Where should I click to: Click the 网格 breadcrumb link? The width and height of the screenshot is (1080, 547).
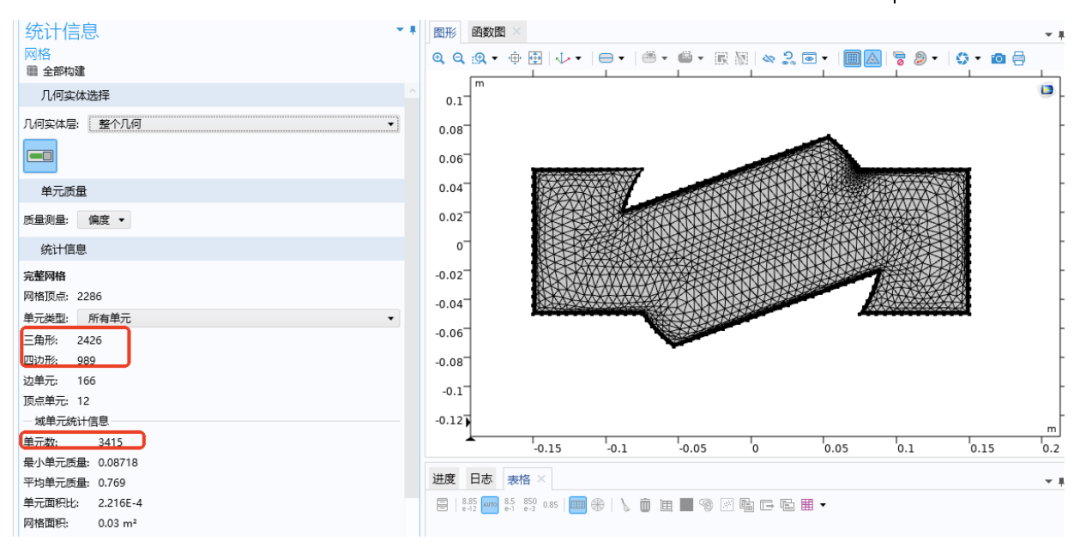tap(37, 54)
